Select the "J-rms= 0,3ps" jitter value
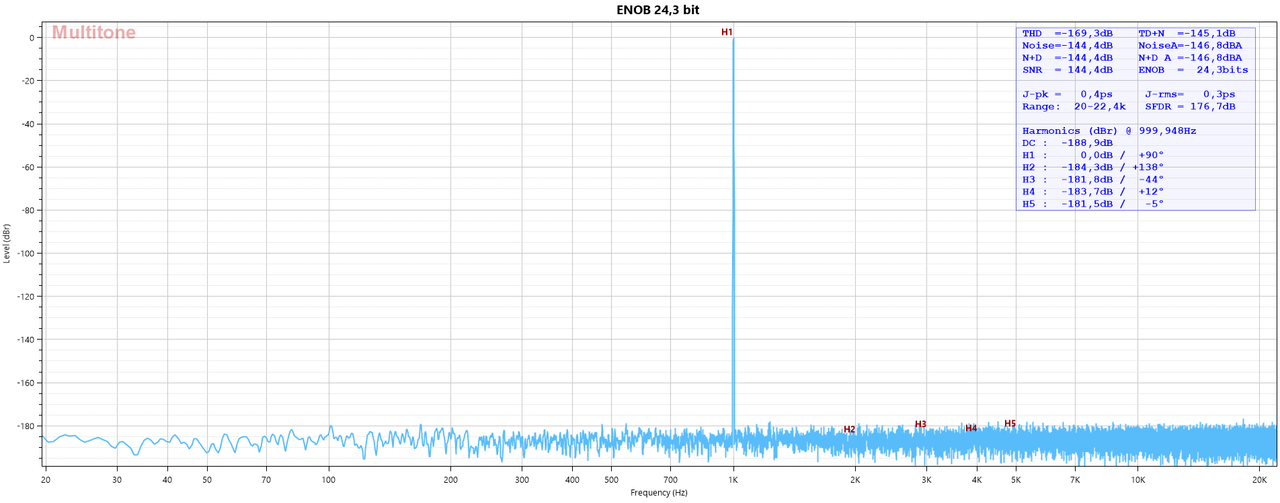The image size is (1280, 503). coord(1190,94)
